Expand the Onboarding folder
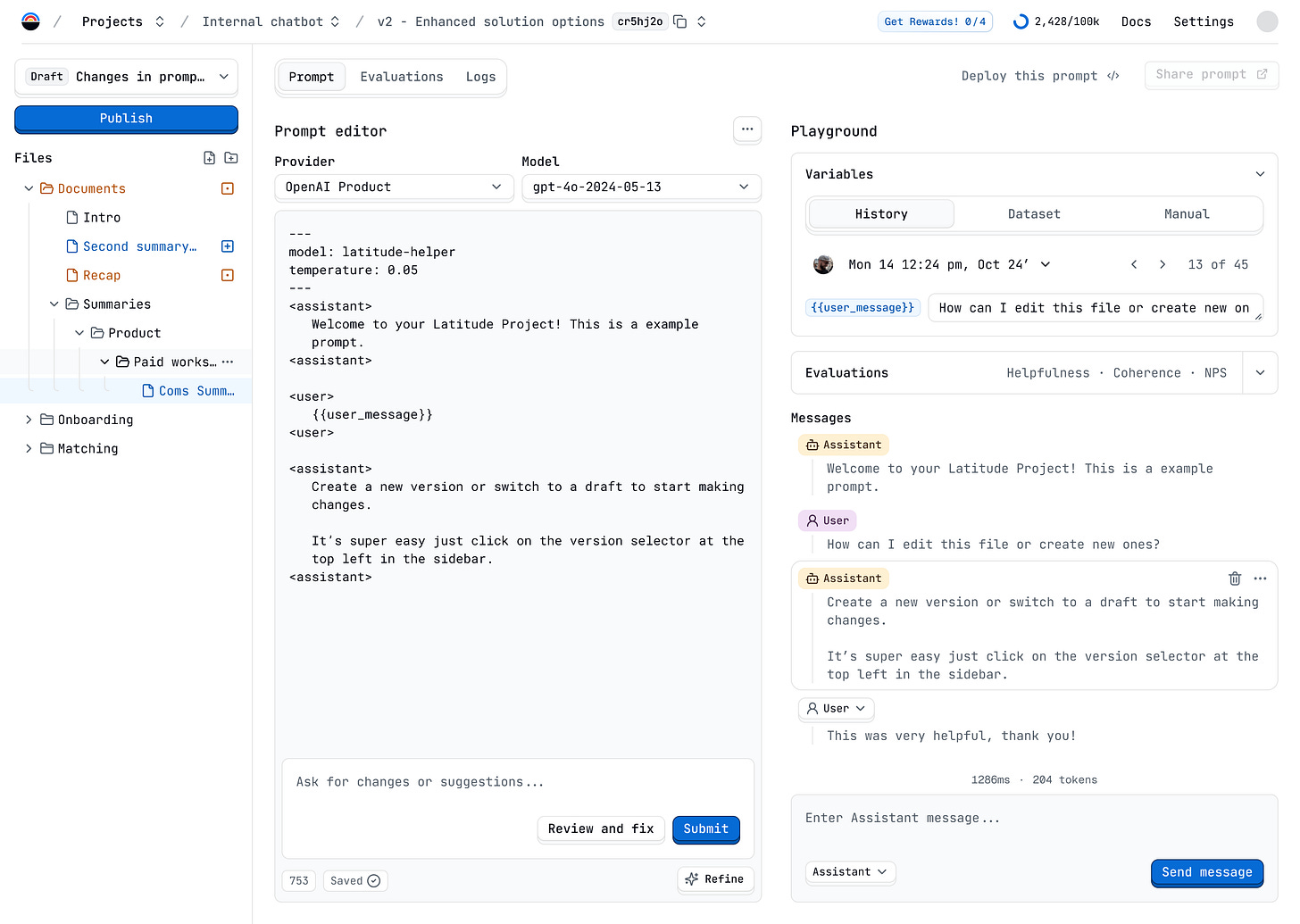 coord(29,420)
